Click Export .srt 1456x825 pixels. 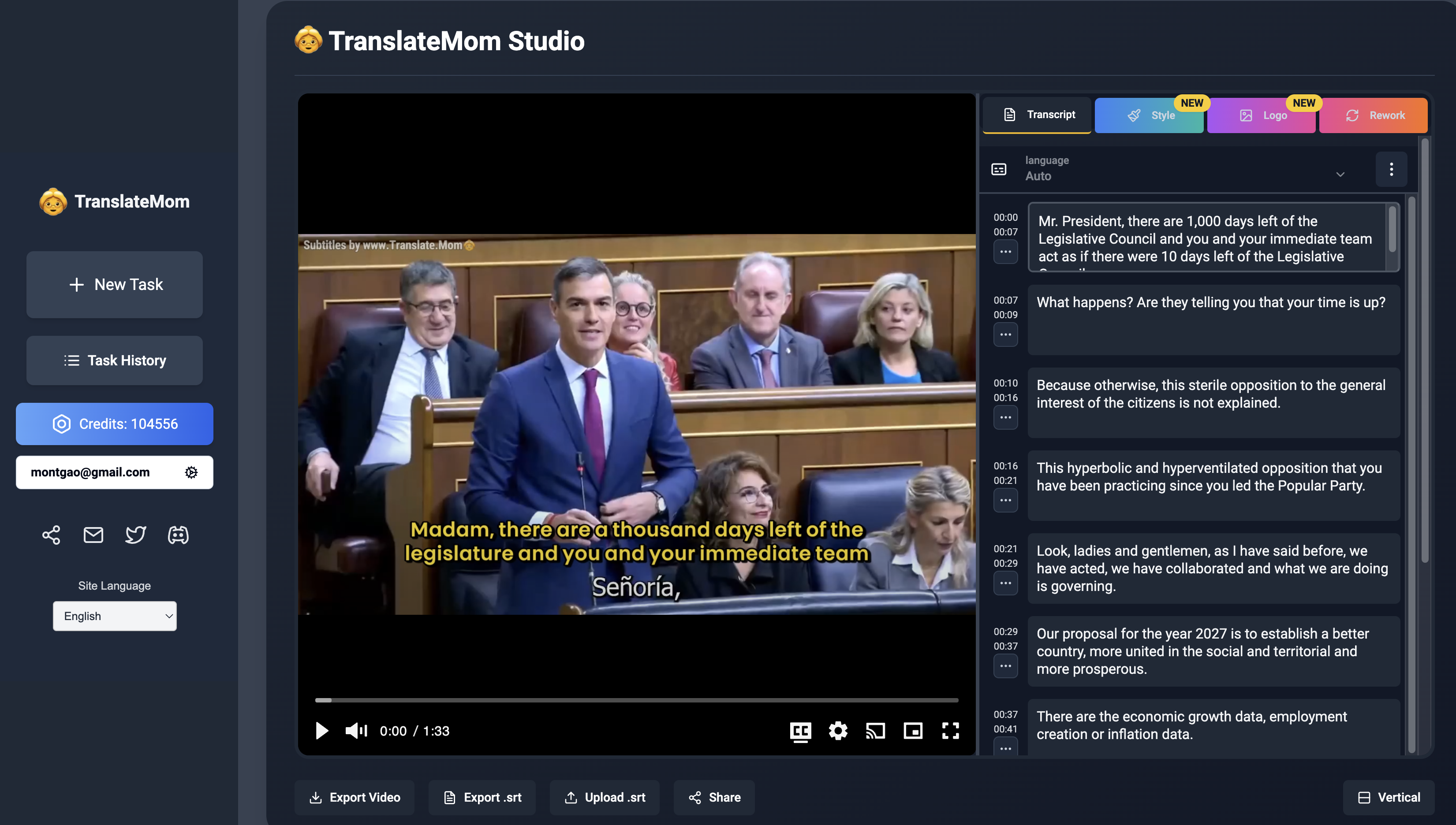482,797
